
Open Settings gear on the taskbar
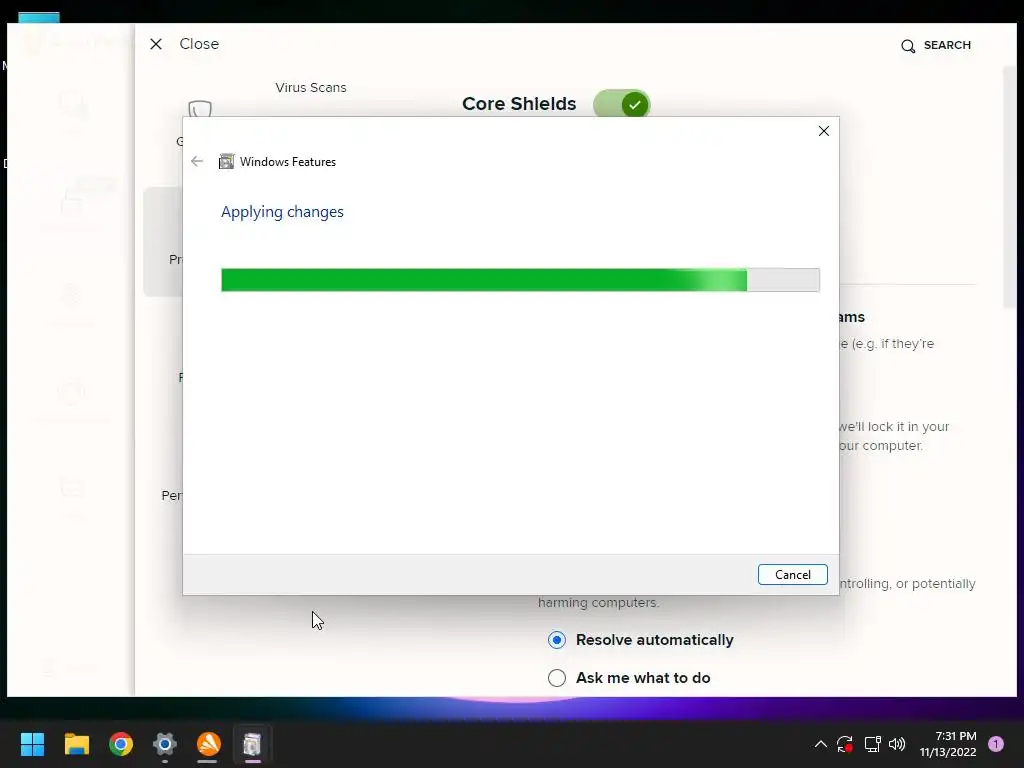165,744
